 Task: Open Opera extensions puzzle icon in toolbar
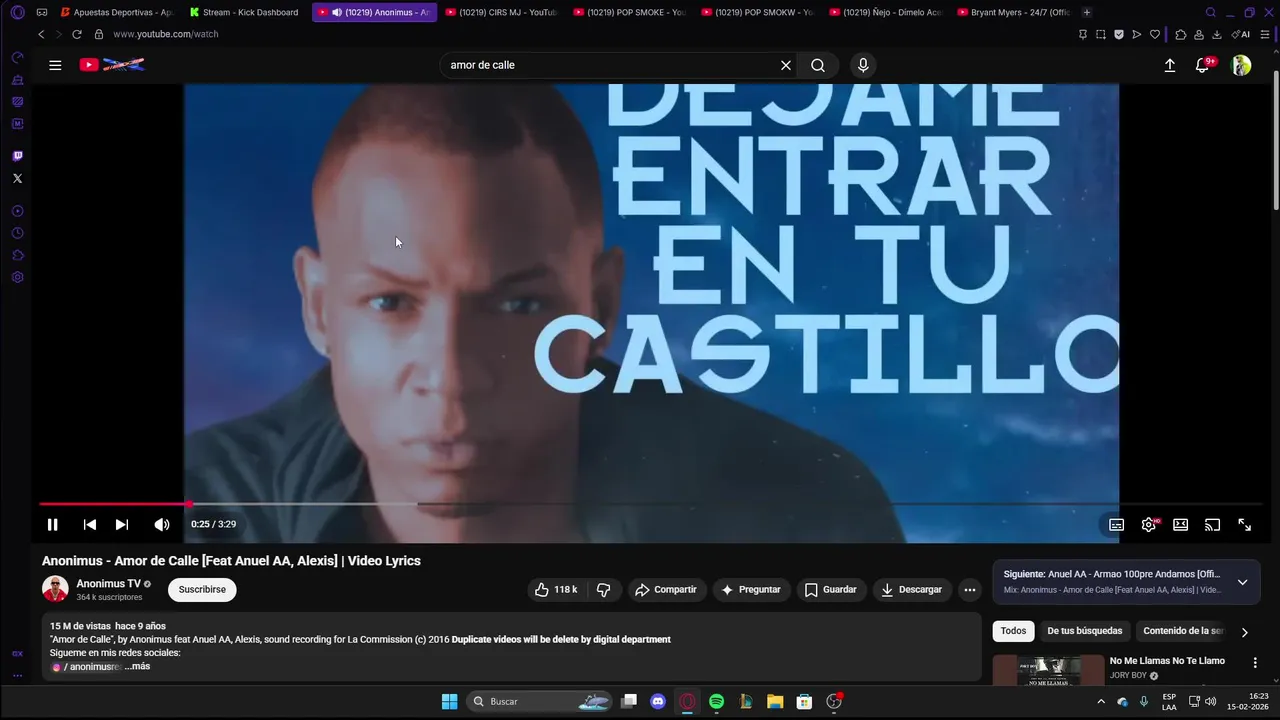click(1180, 34)
